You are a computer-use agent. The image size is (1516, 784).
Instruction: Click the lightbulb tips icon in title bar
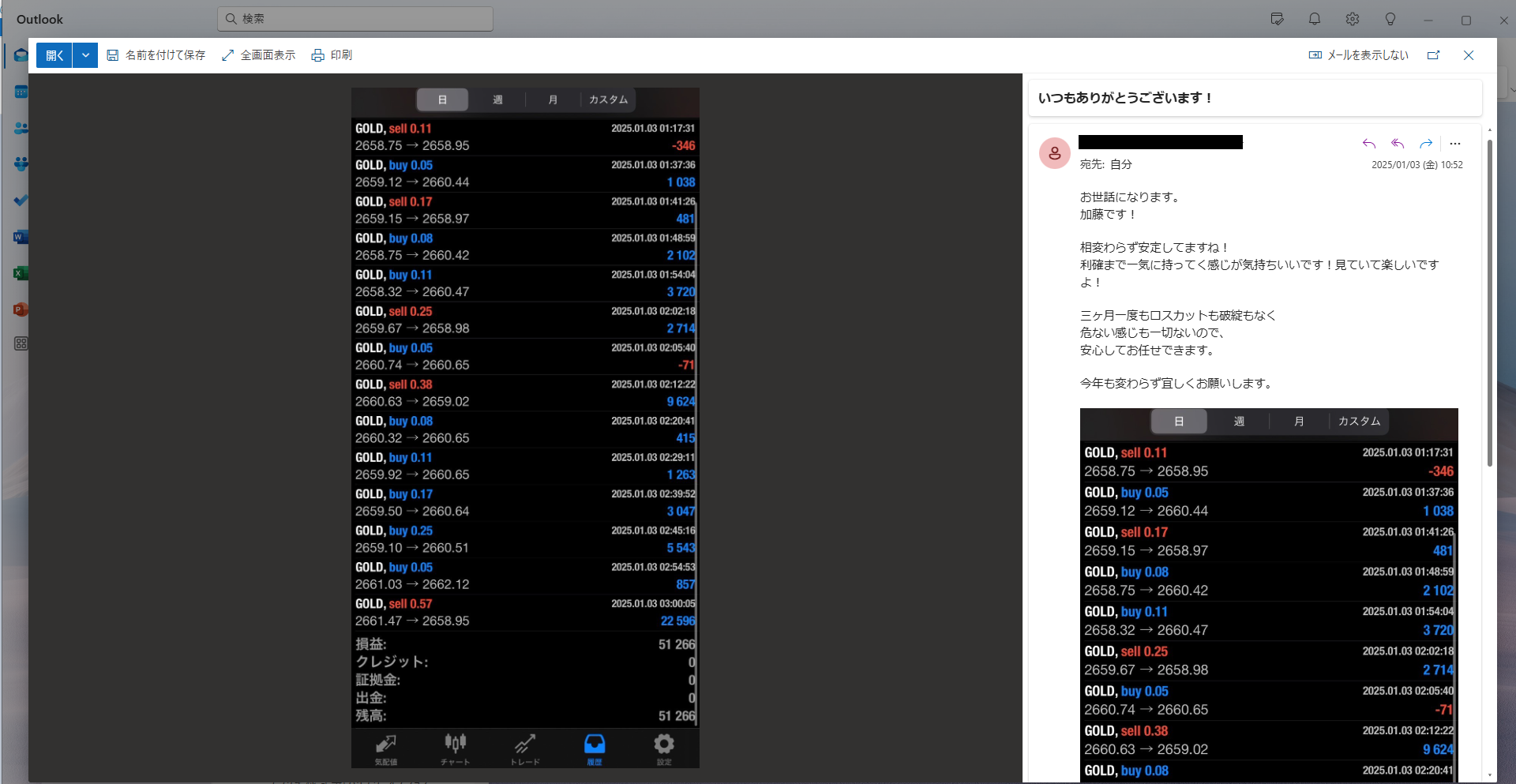point(1390,19)
